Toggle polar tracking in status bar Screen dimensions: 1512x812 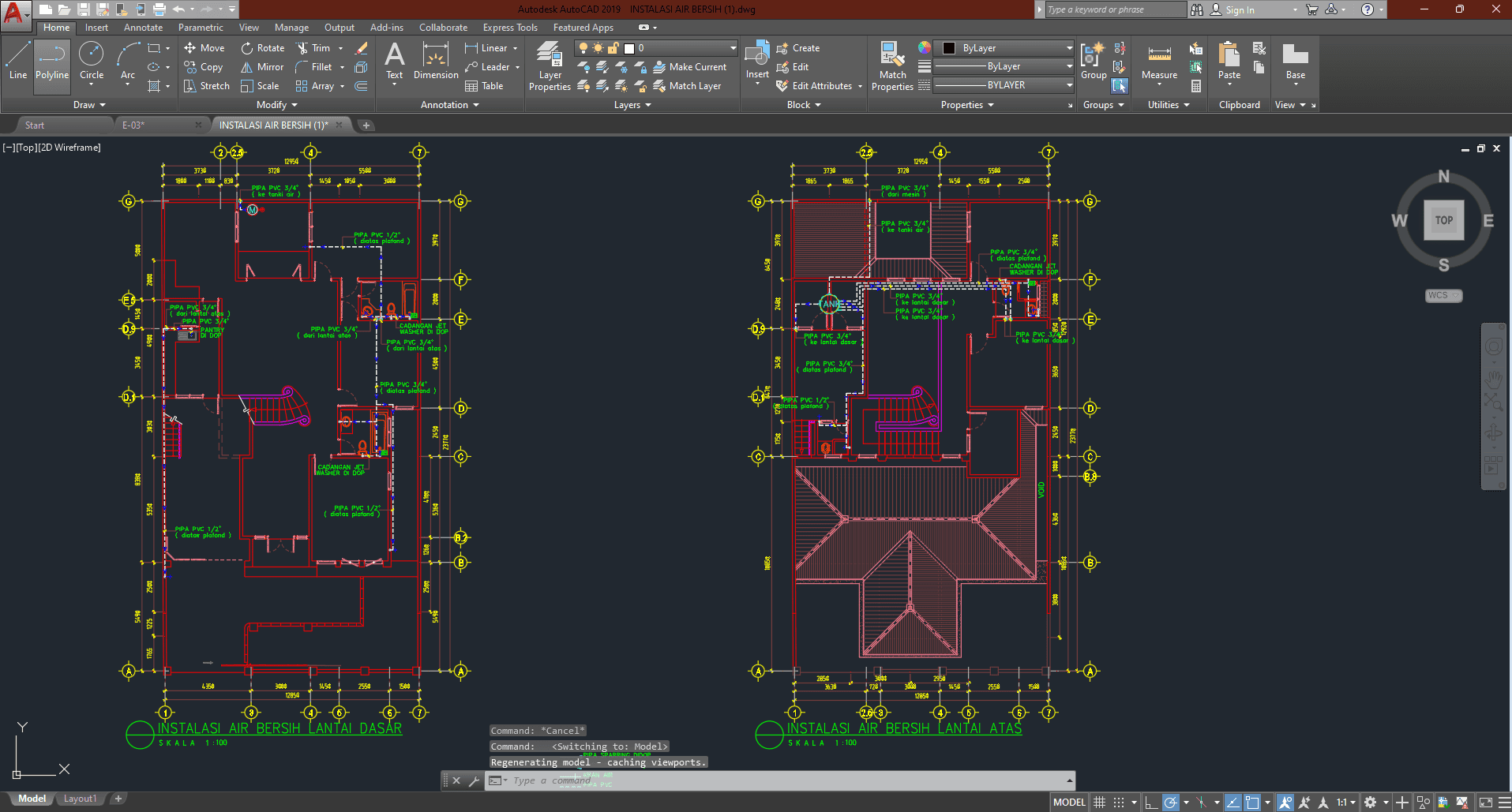tap(1171, 803)
